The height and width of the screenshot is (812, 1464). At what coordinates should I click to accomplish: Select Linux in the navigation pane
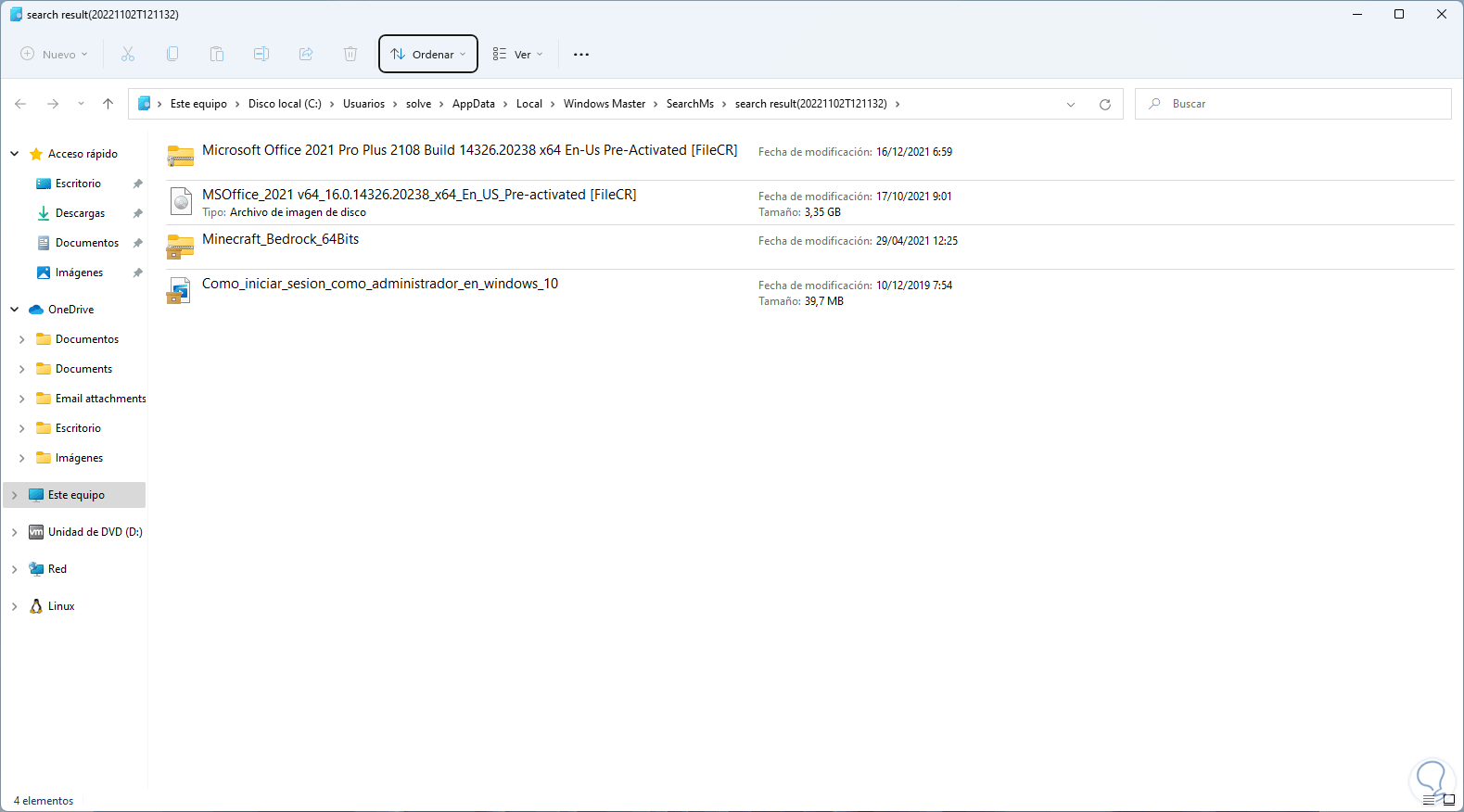click(61, 606)
